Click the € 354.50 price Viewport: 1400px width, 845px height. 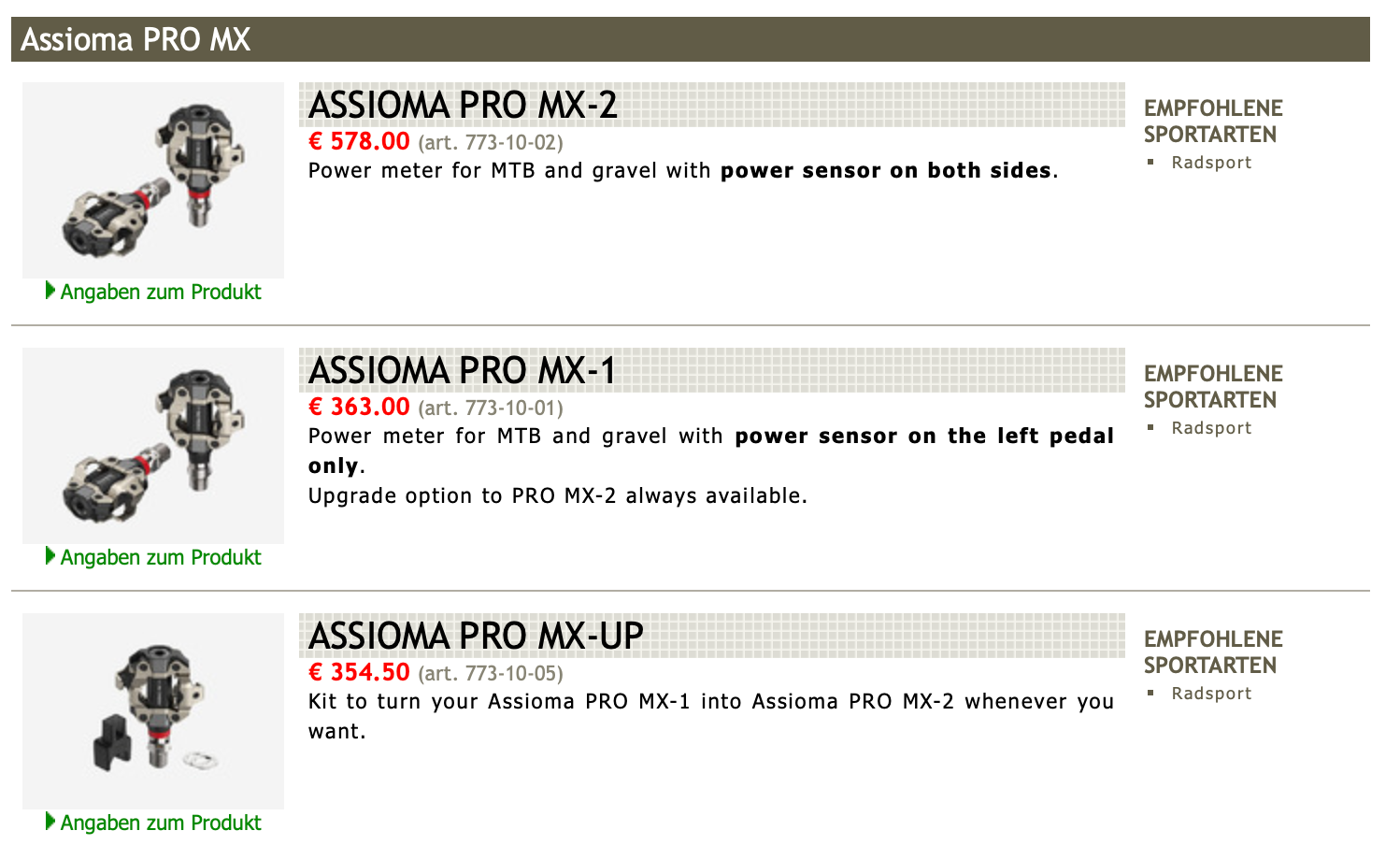tap(359, 673)
